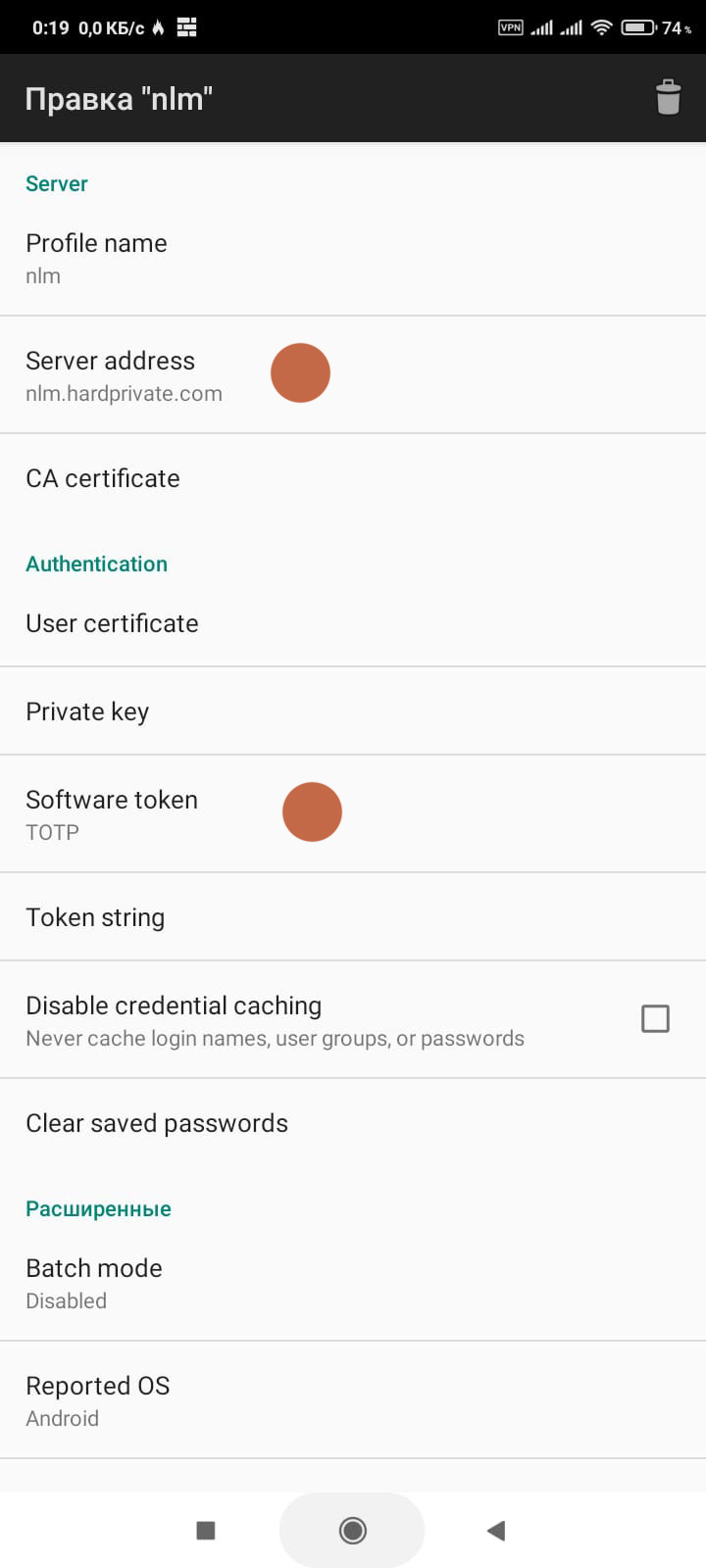
Task: Tap the flame icon in status bar
Action: [158, 27]
